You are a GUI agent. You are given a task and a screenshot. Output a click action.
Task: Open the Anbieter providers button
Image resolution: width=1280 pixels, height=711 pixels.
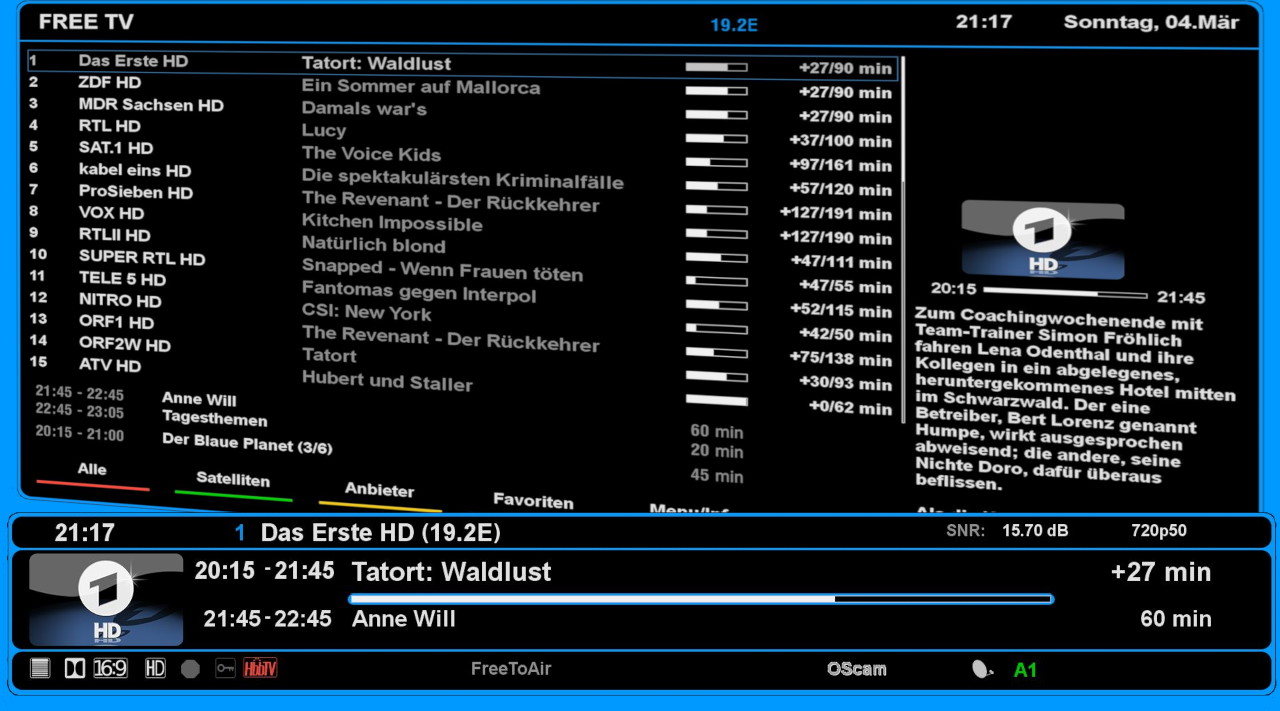pos(379,489)
